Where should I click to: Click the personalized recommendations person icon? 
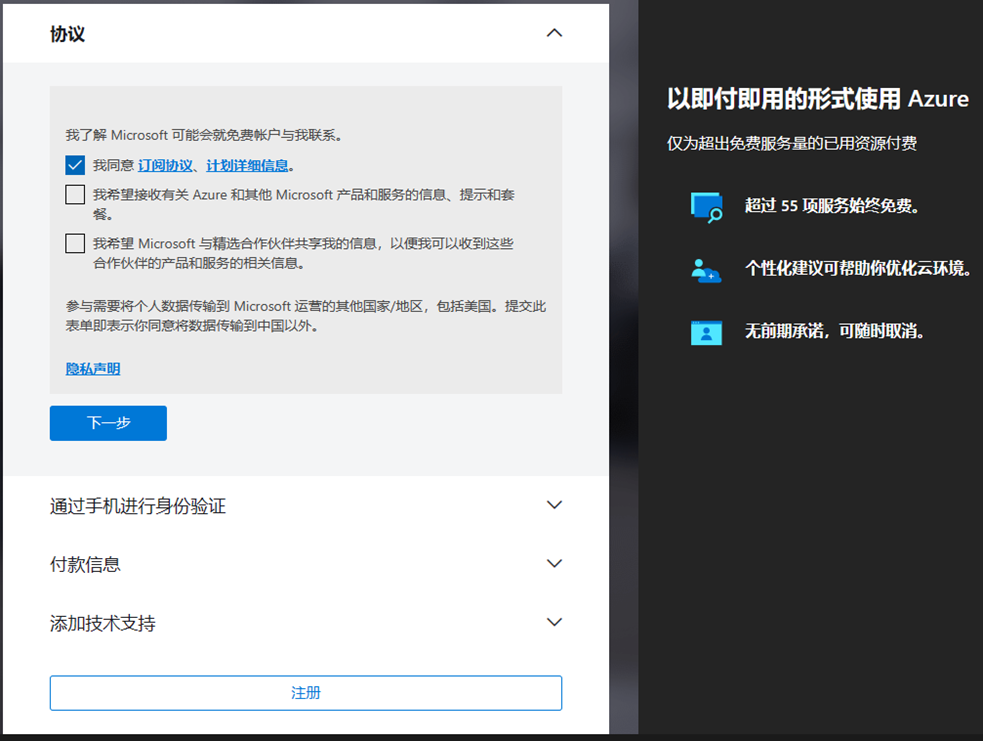point(707,268)
